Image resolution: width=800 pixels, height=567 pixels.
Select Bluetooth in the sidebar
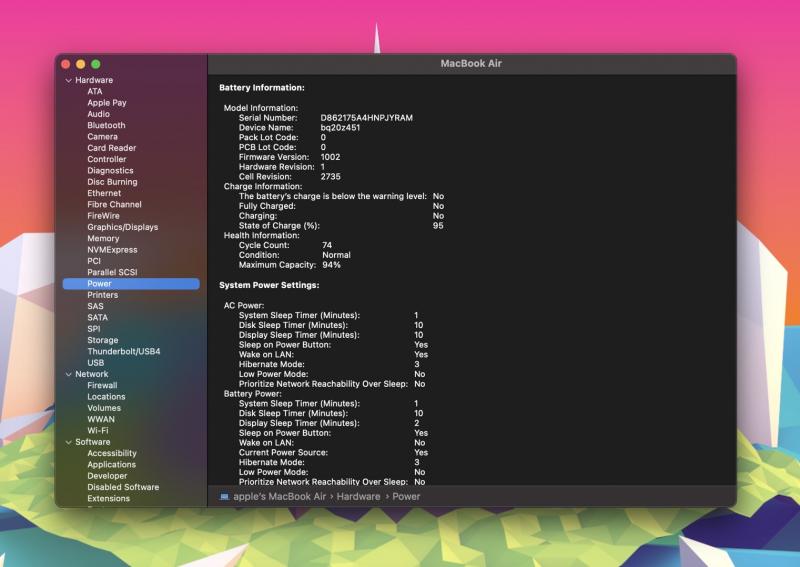tap(106, 125)
